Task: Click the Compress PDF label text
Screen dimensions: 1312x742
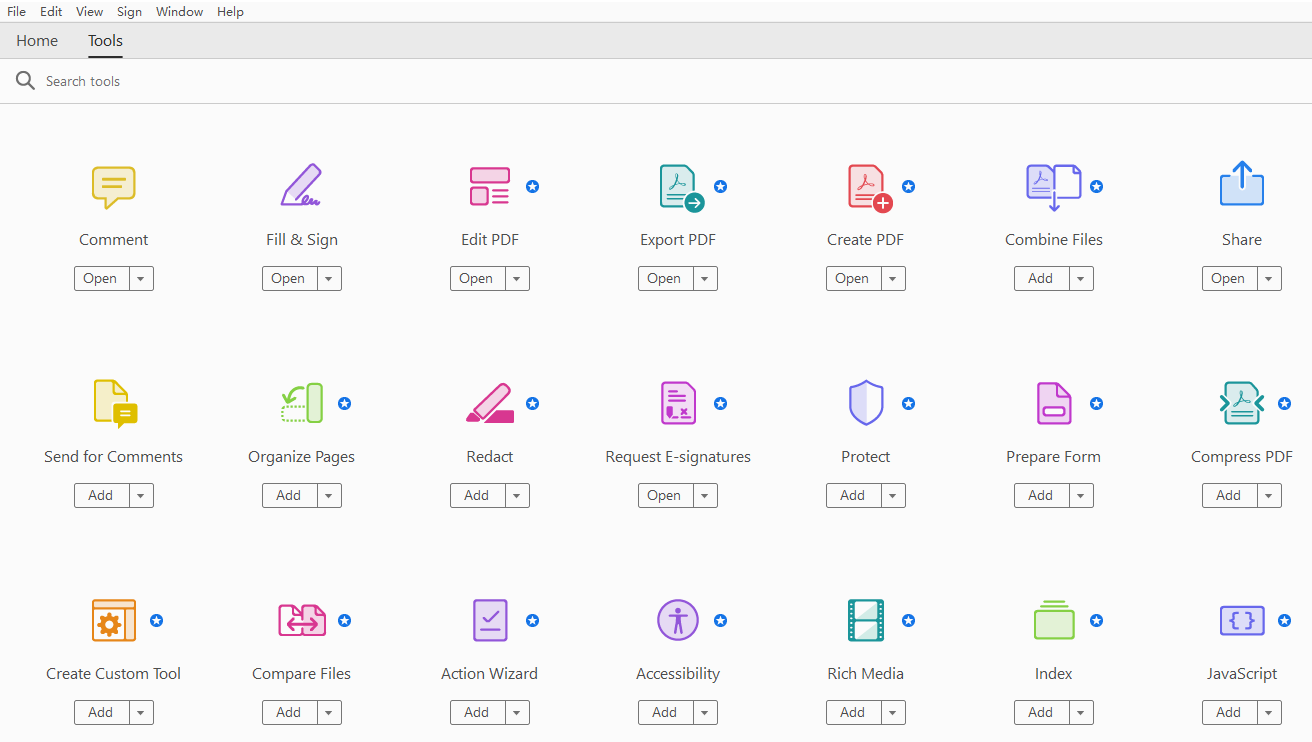Action: click(1242, 457)
